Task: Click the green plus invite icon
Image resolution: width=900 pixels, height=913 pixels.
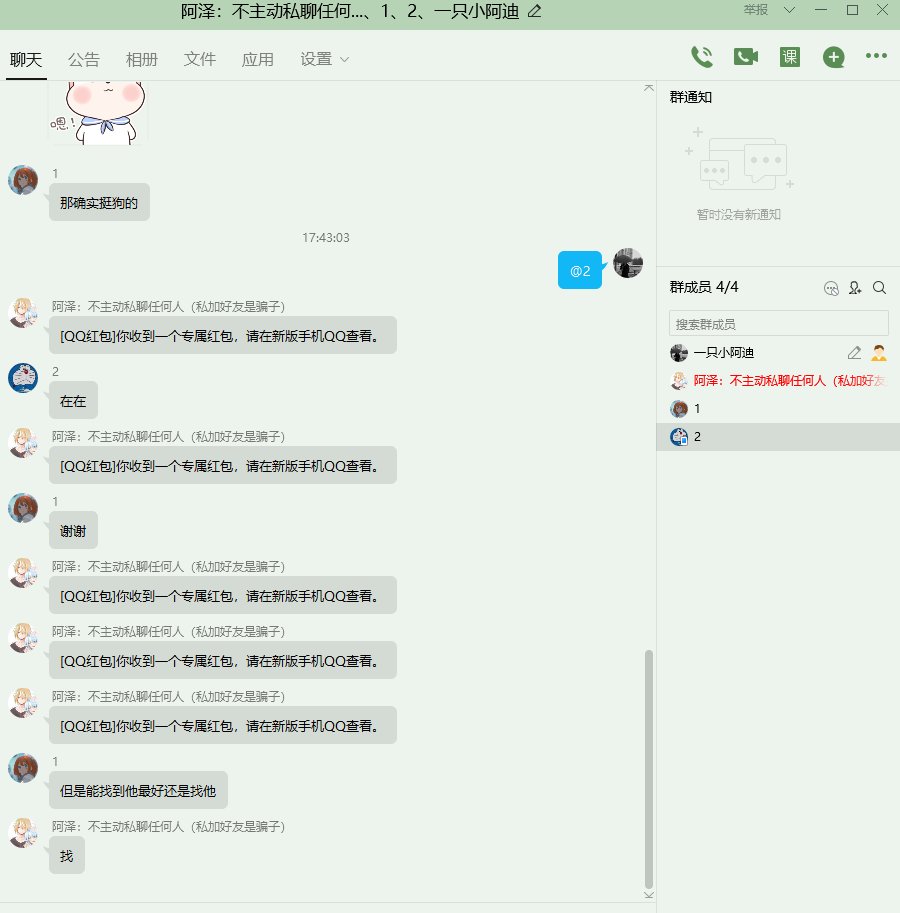Action: click(834, 57)
